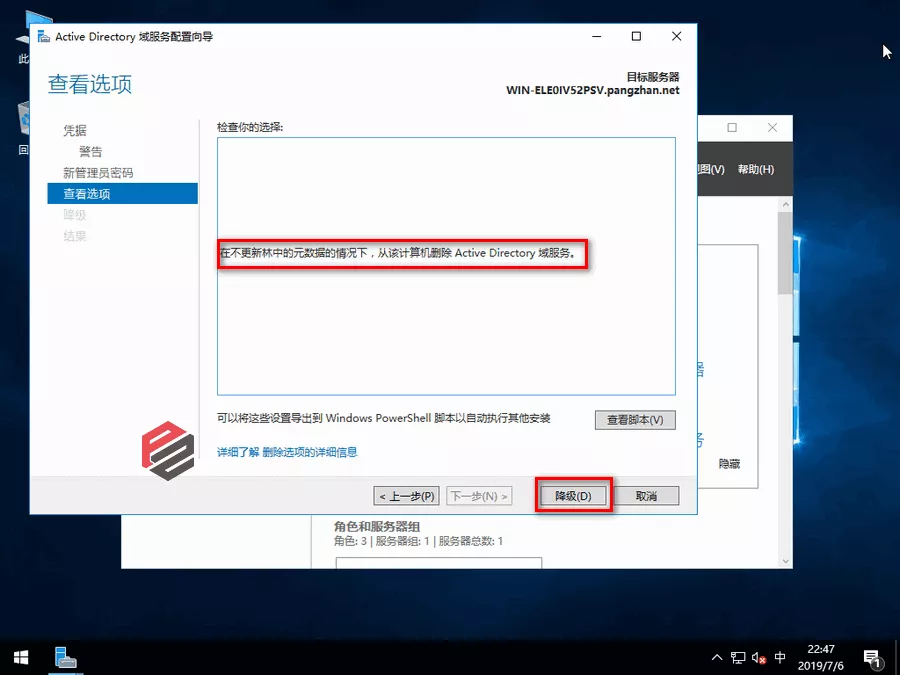
Task: Click the muted volume tray icon
Action: click(x=759, y=657)
